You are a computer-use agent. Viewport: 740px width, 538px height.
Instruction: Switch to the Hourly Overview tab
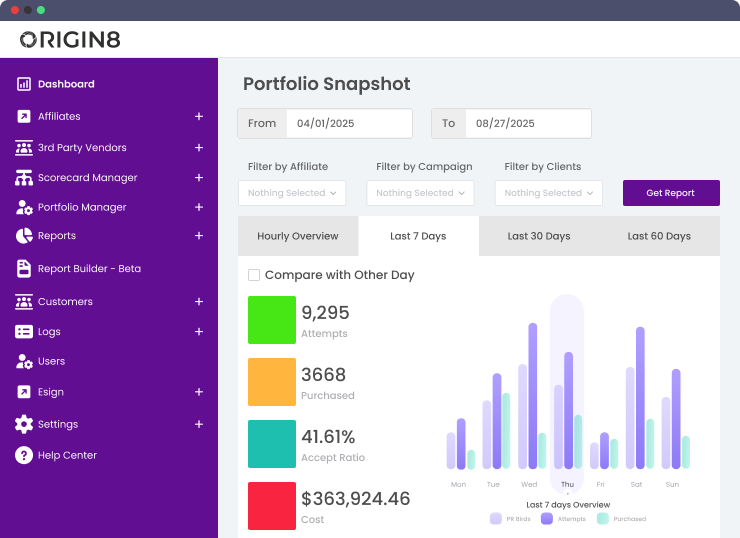tap(298, 236)
